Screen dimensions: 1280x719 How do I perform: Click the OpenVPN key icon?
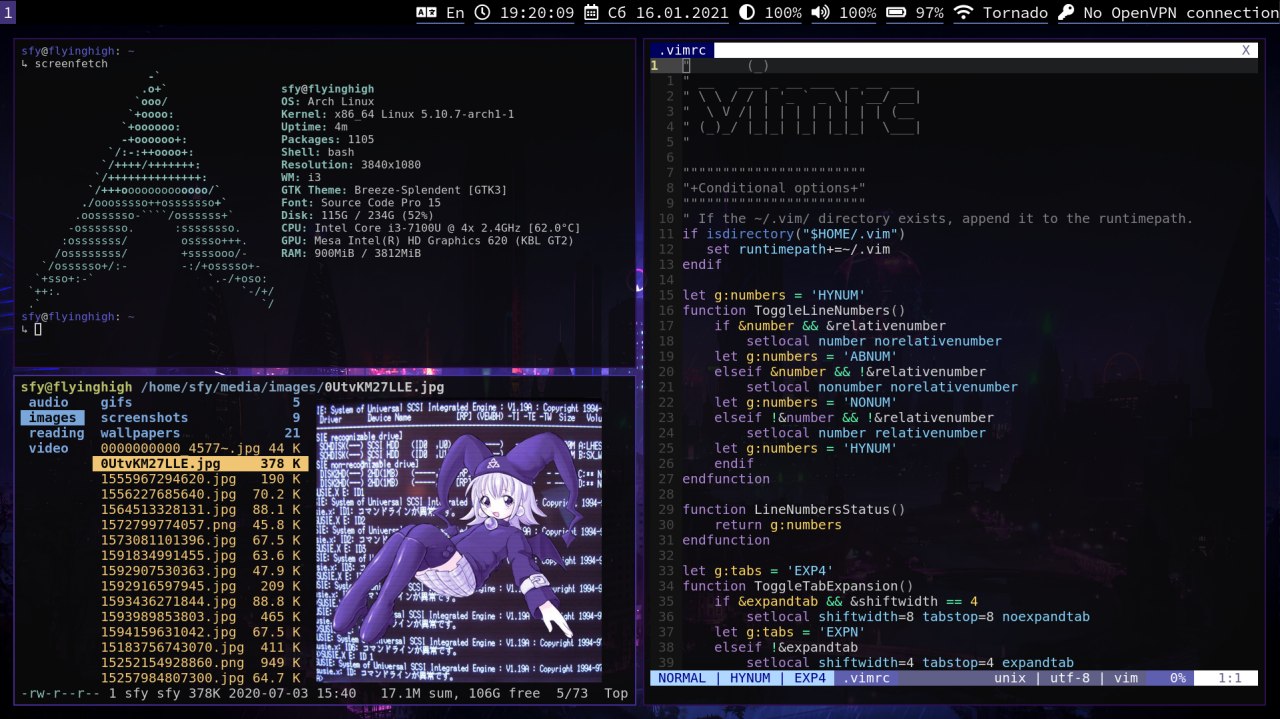point(1066,13)
